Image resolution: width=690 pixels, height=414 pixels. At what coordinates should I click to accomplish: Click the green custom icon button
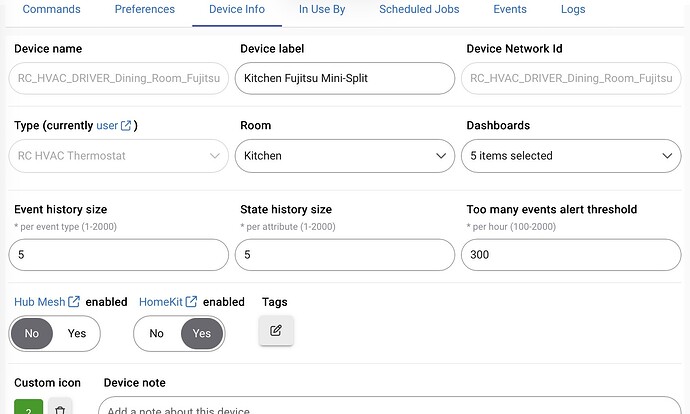click(29, 408)
